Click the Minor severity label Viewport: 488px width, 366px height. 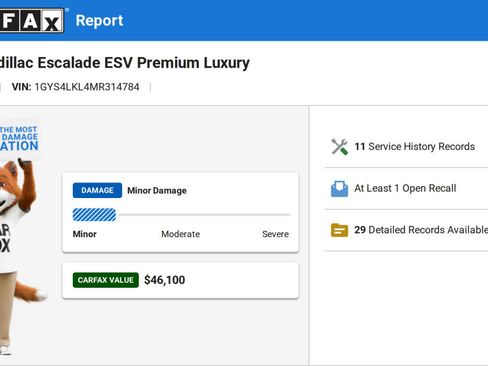(85, 234)
